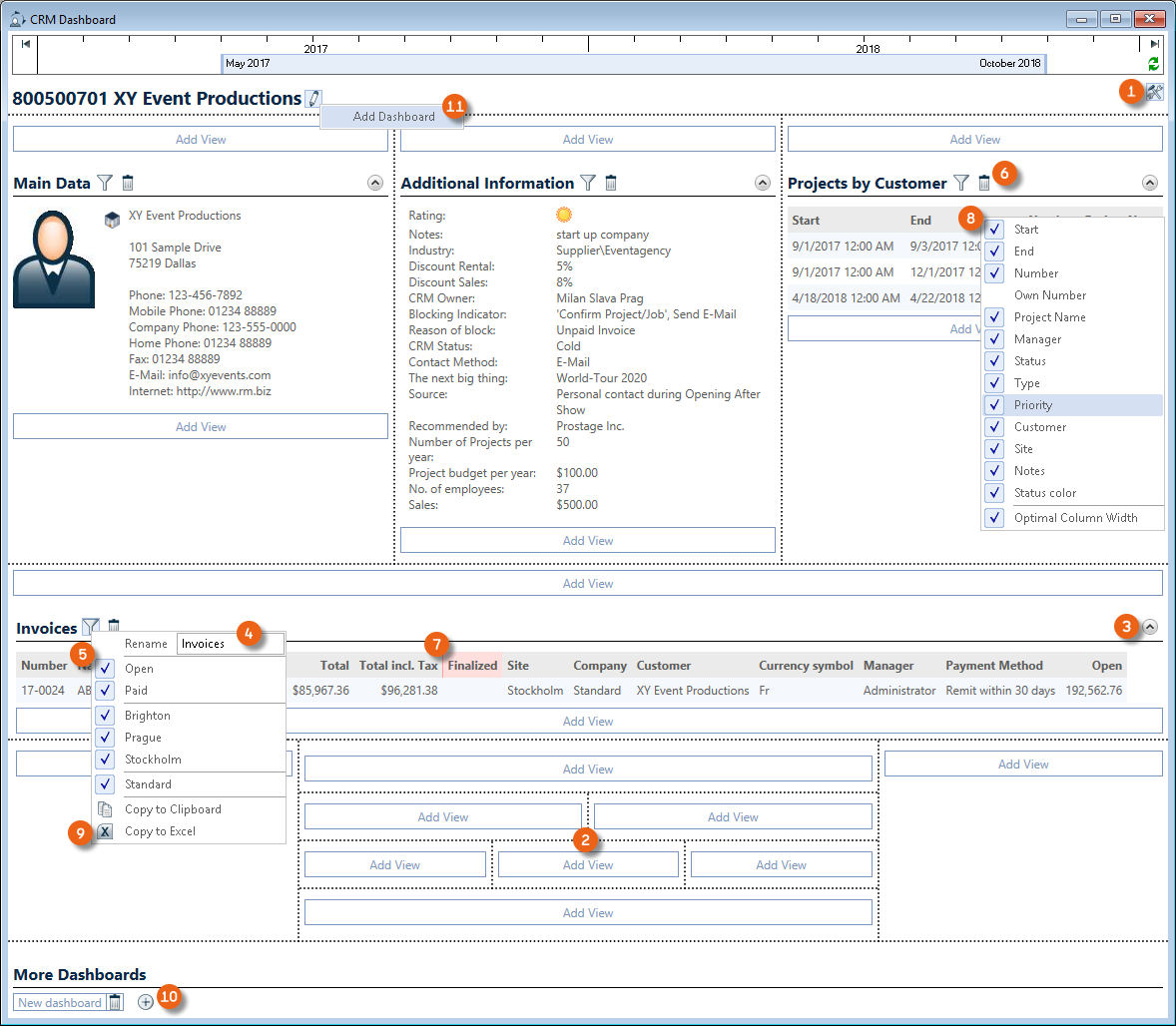Click the Rename field containing Invoices
Screen dimensions: 1176x1026
tap(230, 644)
